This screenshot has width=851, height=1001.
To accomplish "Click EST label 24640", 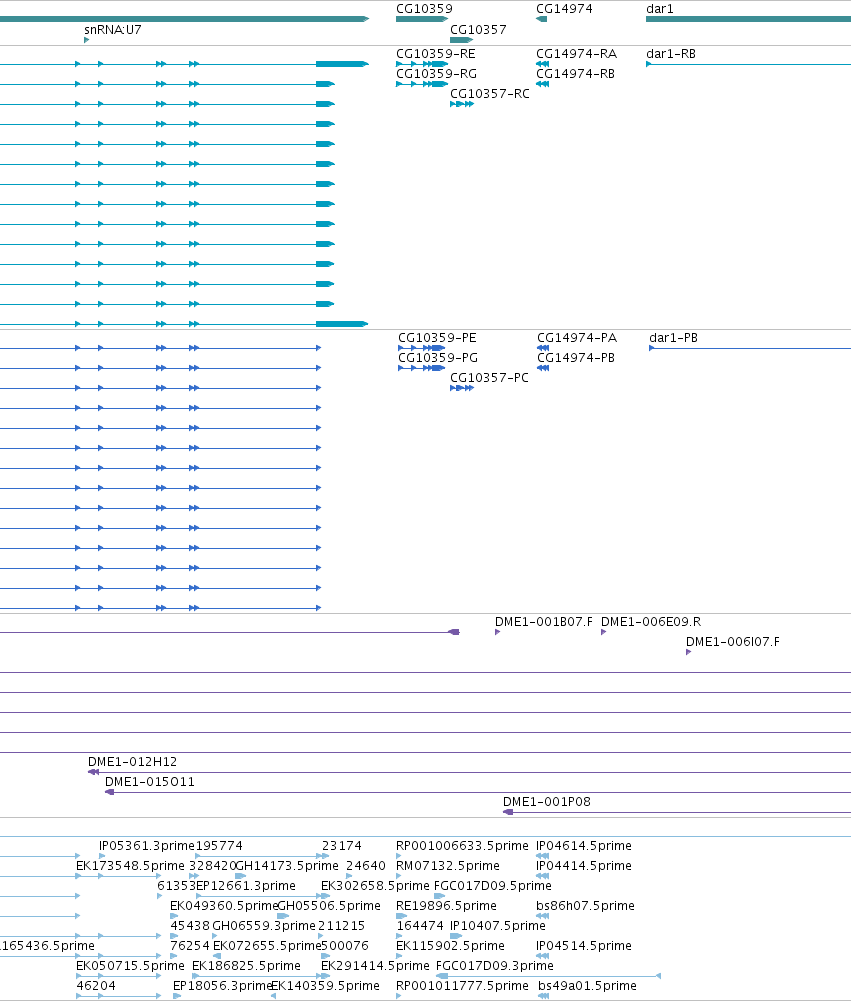I will 366,866.
